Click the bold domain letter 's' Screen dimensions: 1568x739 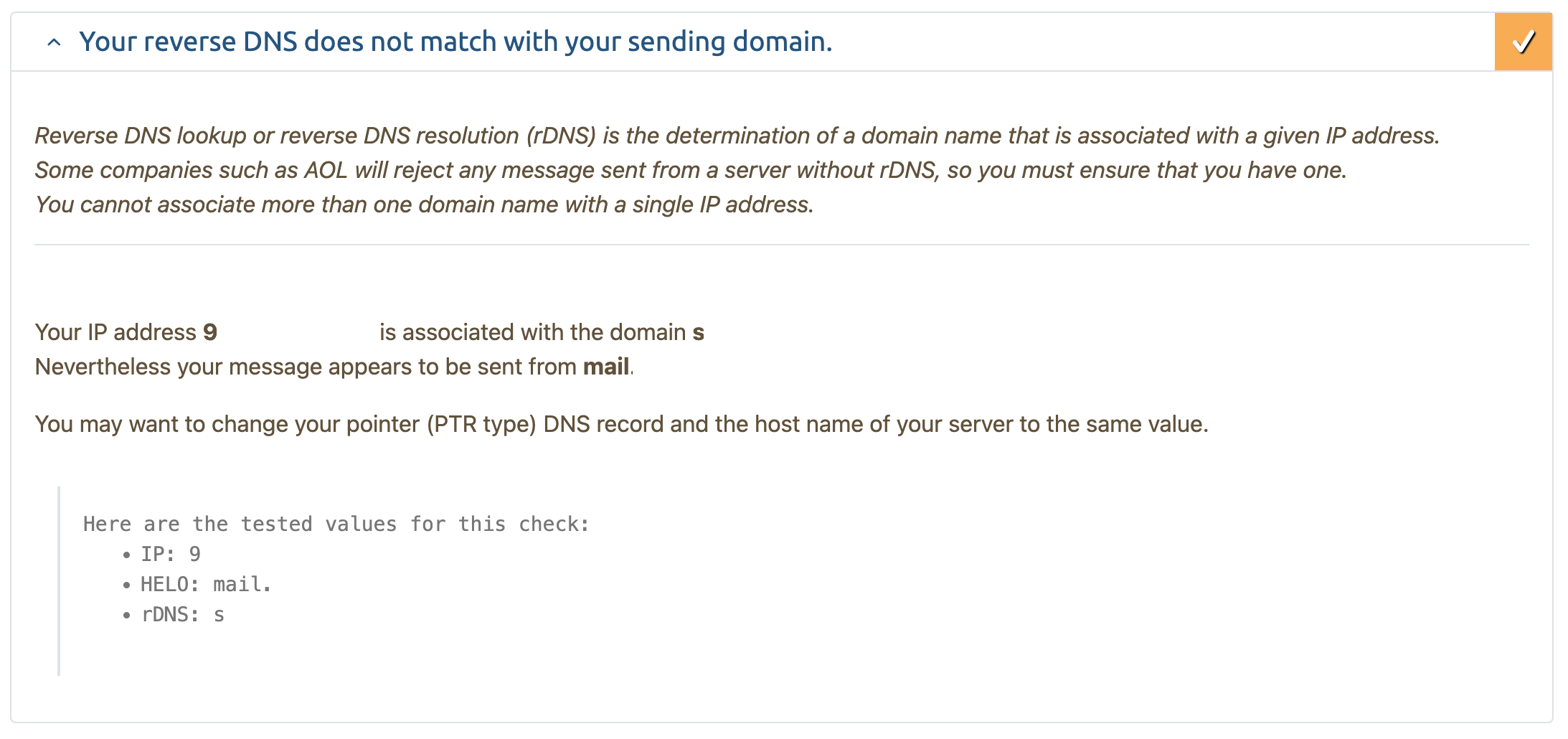pos(699,333)
